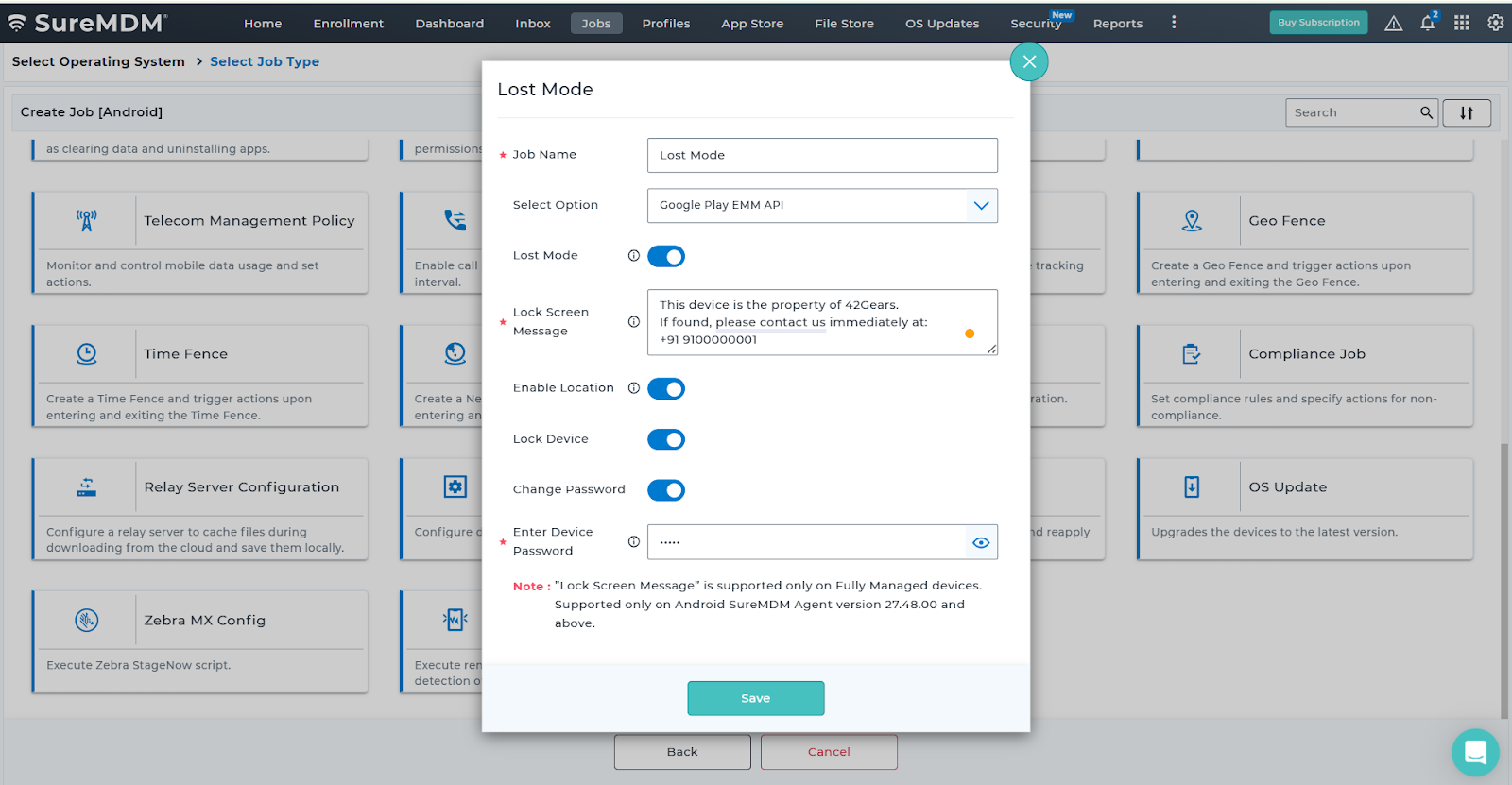Expand the Select Option dropdown
This screenshot has height=785, width=1512.
(x=981, y=206)
